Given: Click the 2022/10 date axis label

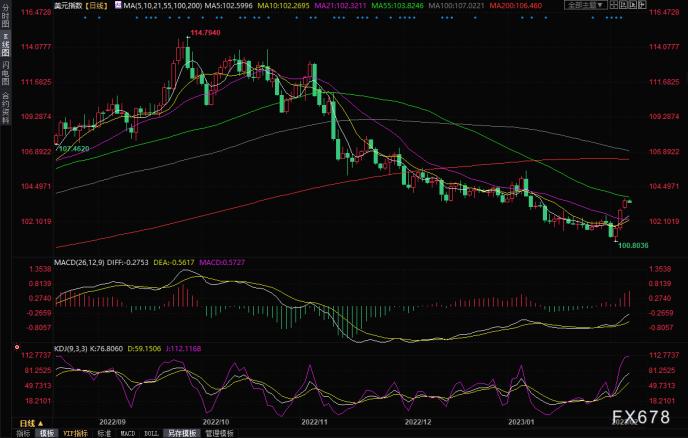Looking at the screenshot, I should 215,422.
